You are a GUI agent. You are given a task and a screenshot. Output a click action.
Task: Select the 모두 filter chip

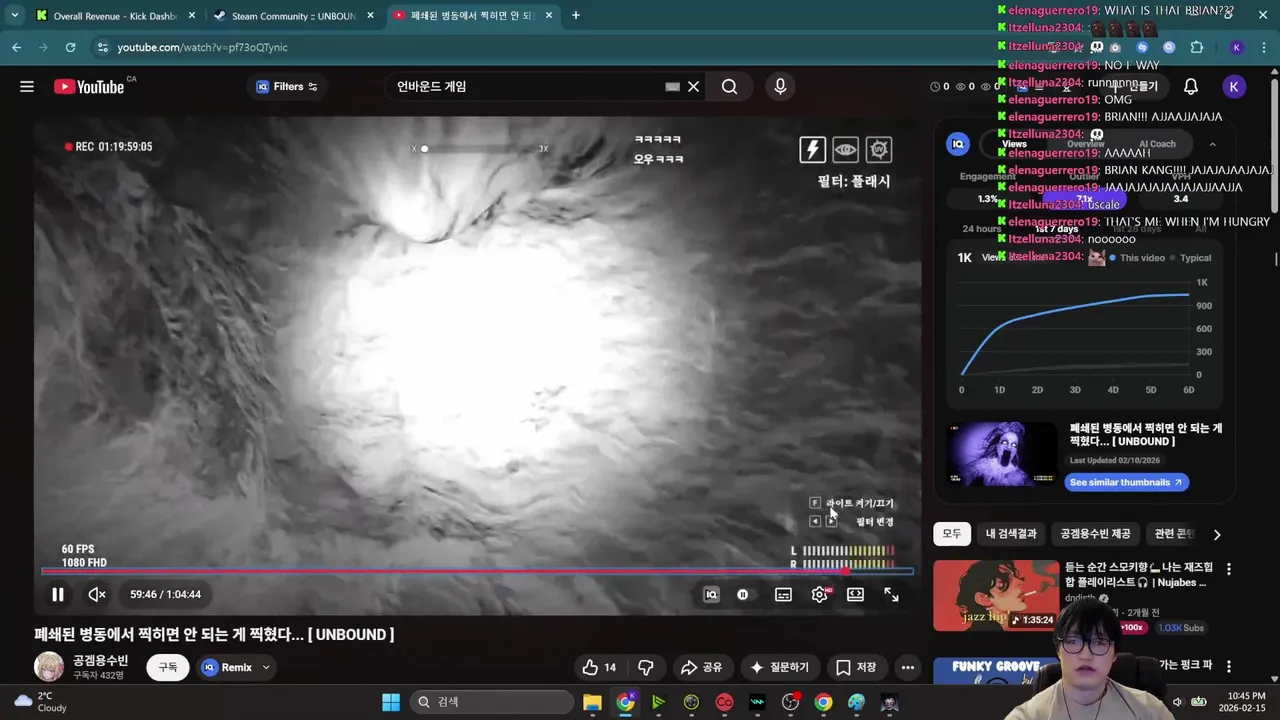952,534
